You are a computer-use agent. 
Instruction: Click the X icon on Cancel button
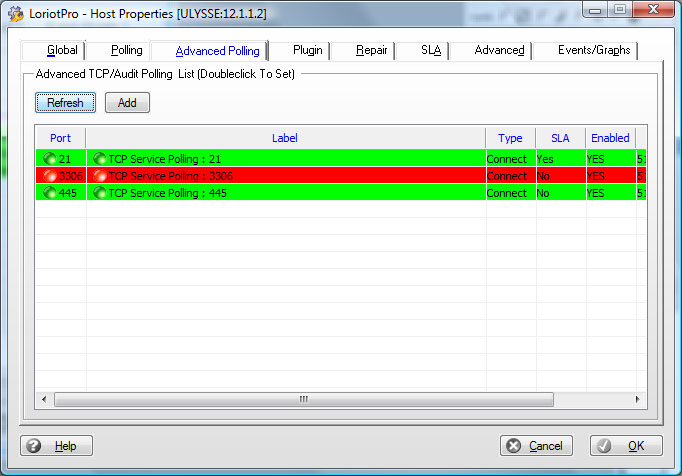(514, 446)
